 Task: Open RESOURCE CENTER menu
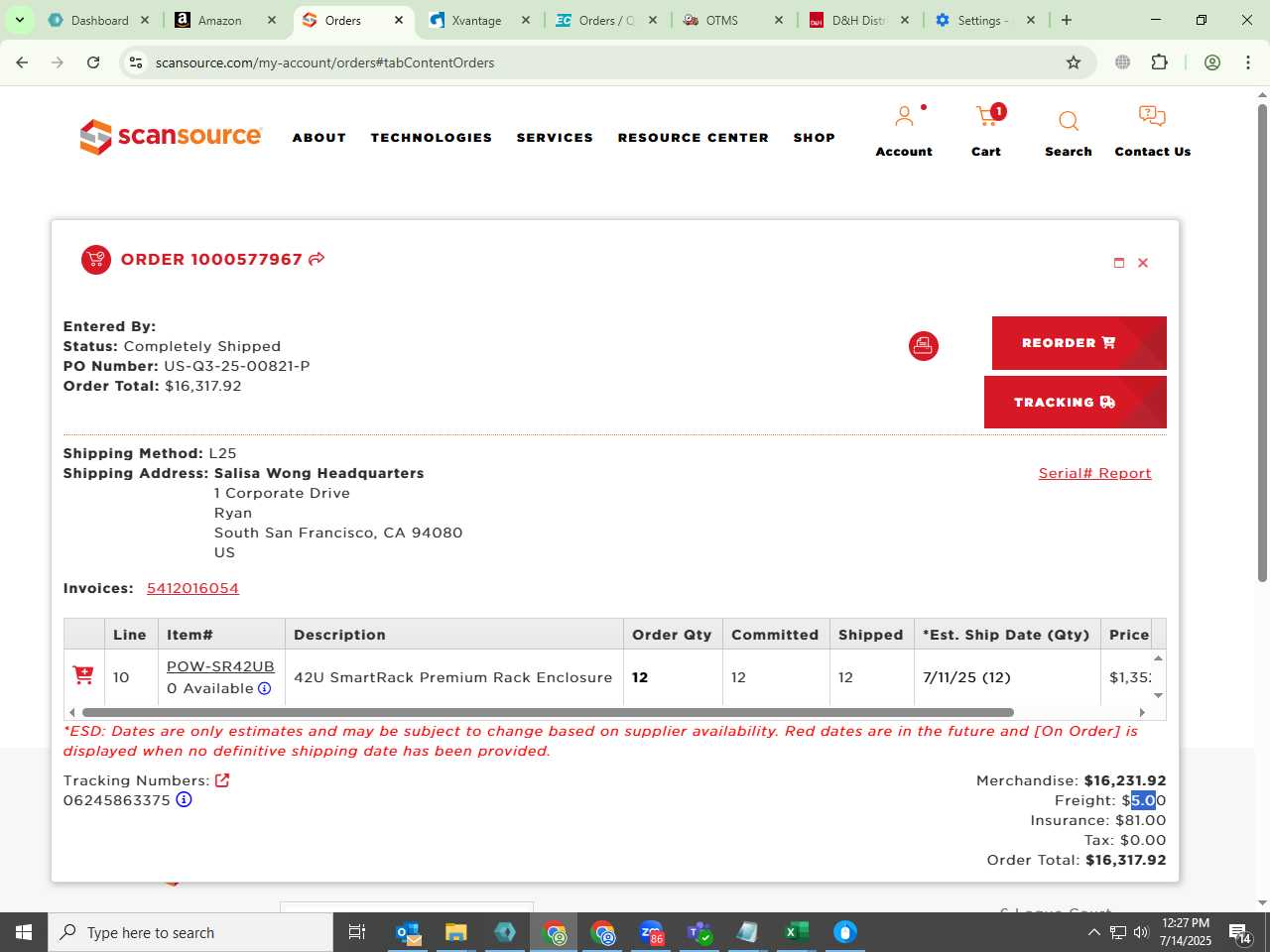point(694,138)
